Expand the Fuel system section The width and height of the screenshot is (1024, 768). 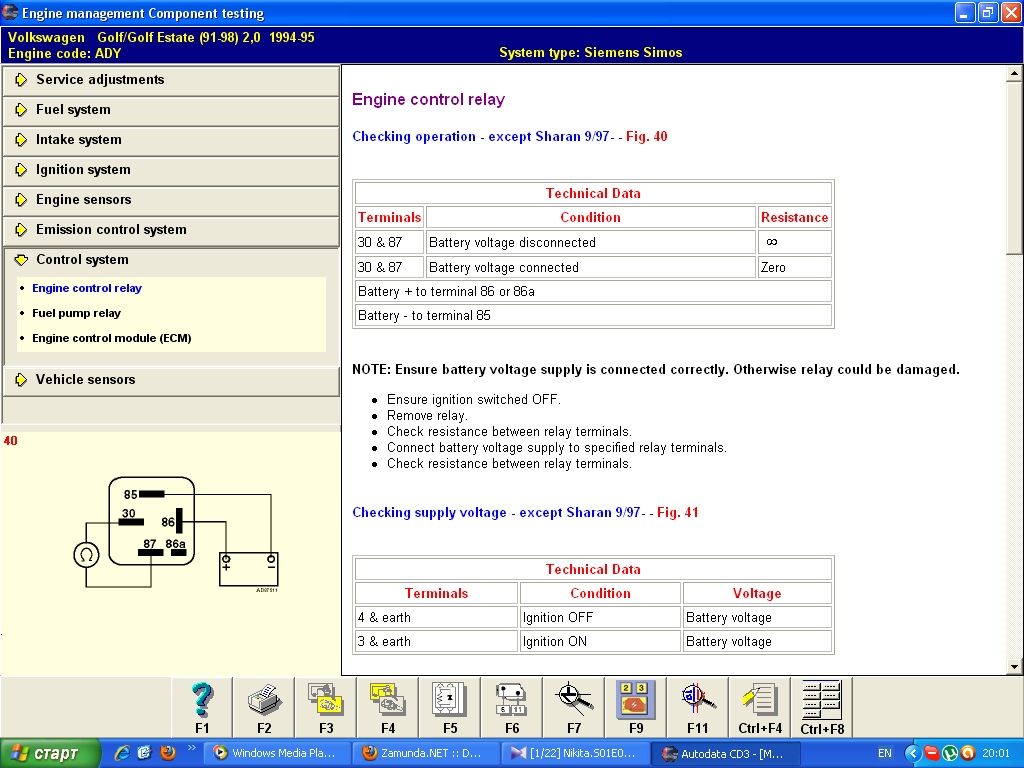point(73,110)
